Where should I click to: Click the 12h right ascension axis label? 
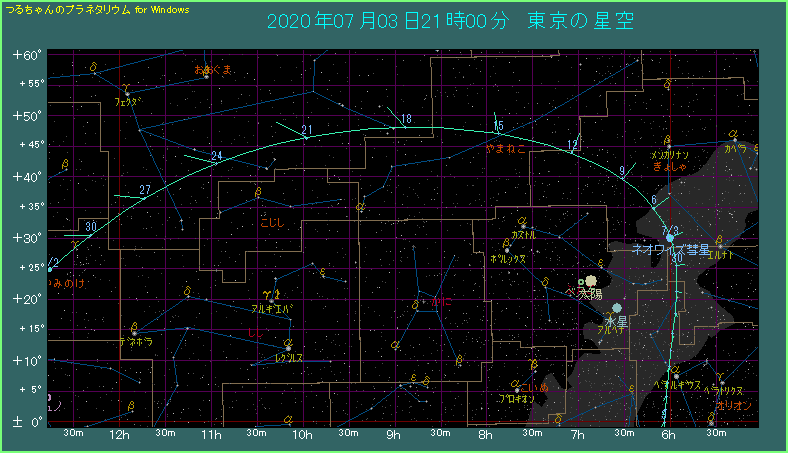(x=119, y=435)
